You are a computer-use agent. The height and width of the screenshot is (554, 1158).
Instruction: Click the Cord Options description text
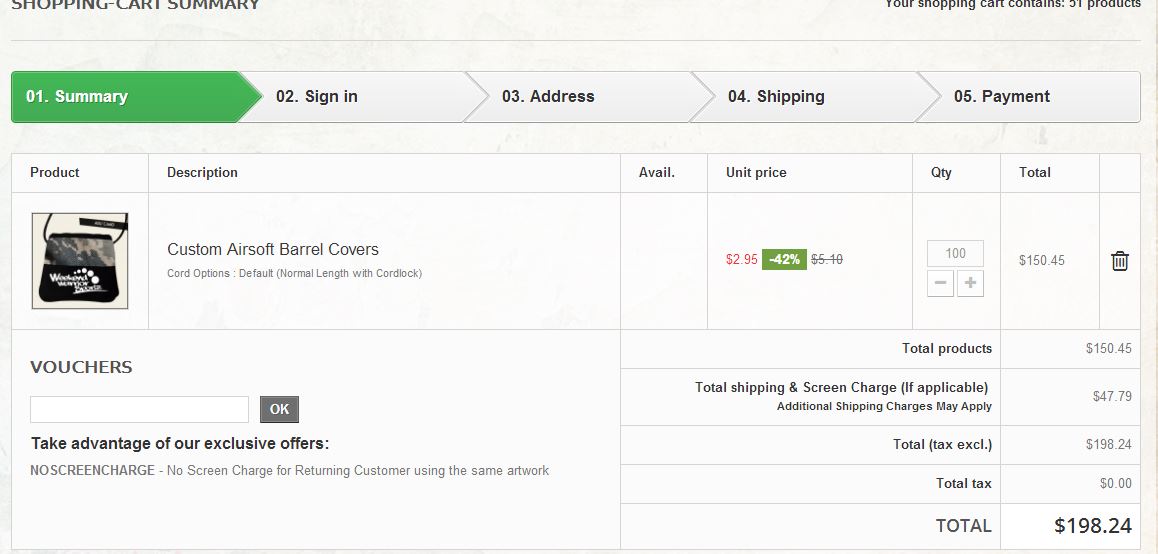(x=294, y=273)
